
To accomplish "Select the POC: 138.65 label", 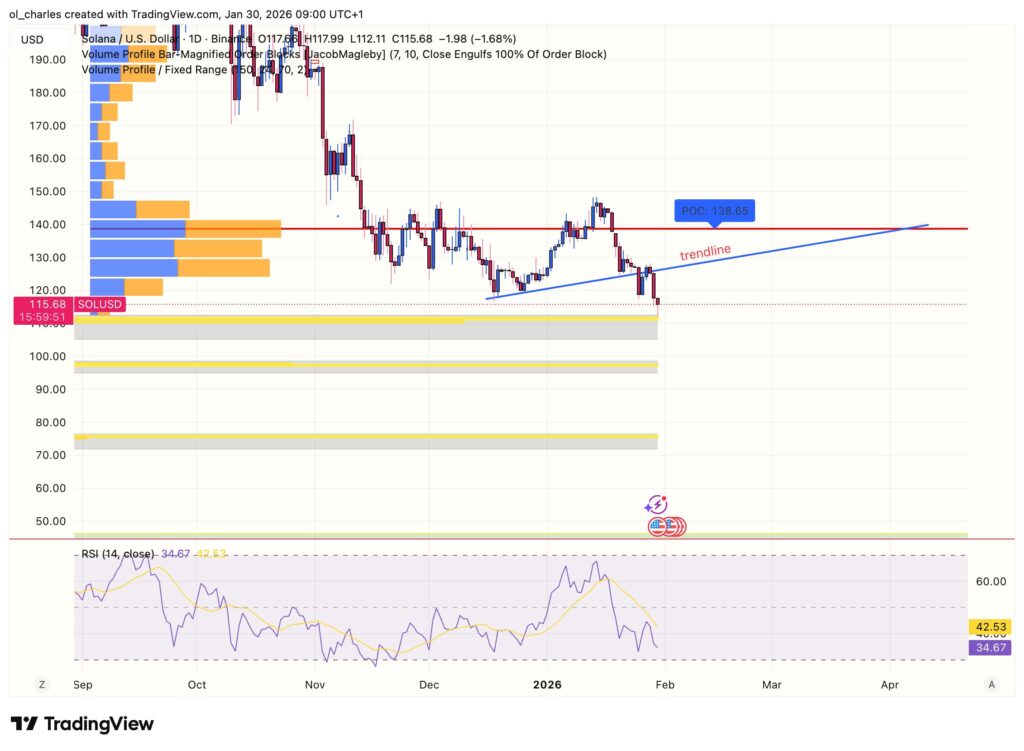I will 714,211.
